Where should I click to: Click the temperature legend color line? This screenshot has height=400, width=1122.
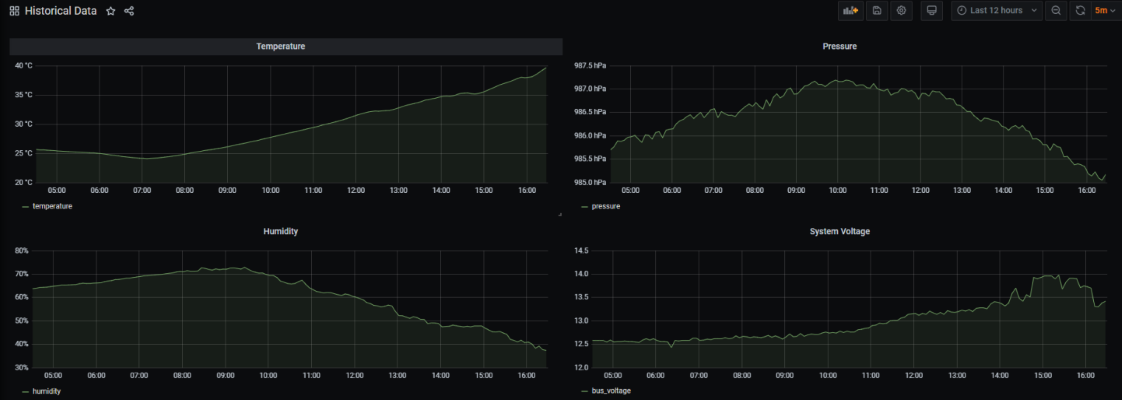(26, 206)
